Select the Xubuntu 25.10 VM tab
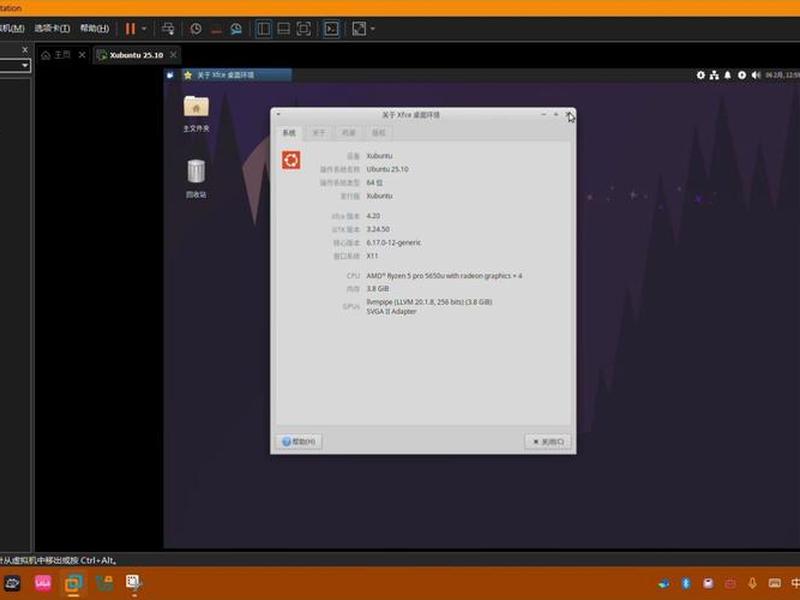Image resolution: width=800 pixels, height=600 pixels. point(131,55)
